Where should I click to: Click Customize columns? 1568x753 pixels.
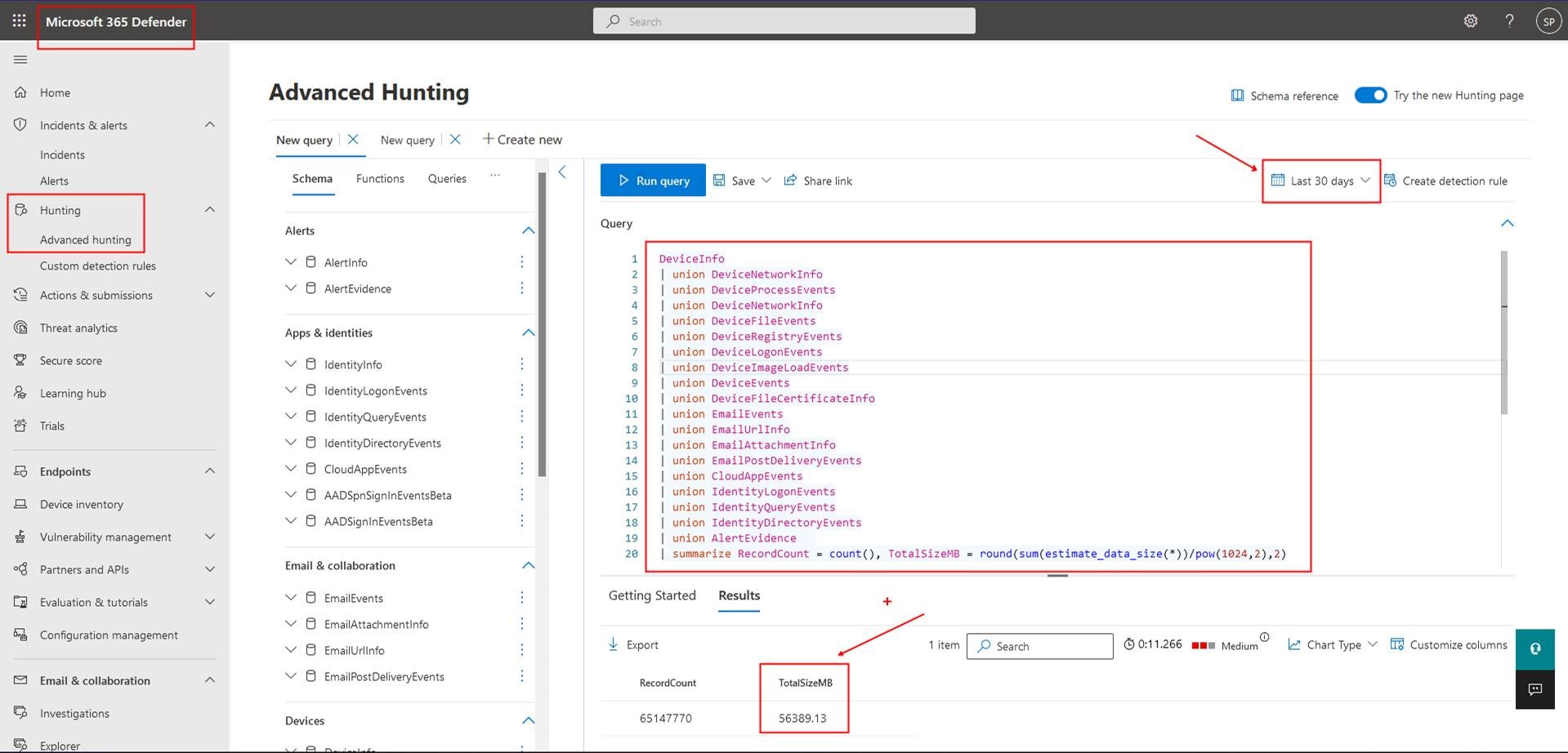[1449, 644]
